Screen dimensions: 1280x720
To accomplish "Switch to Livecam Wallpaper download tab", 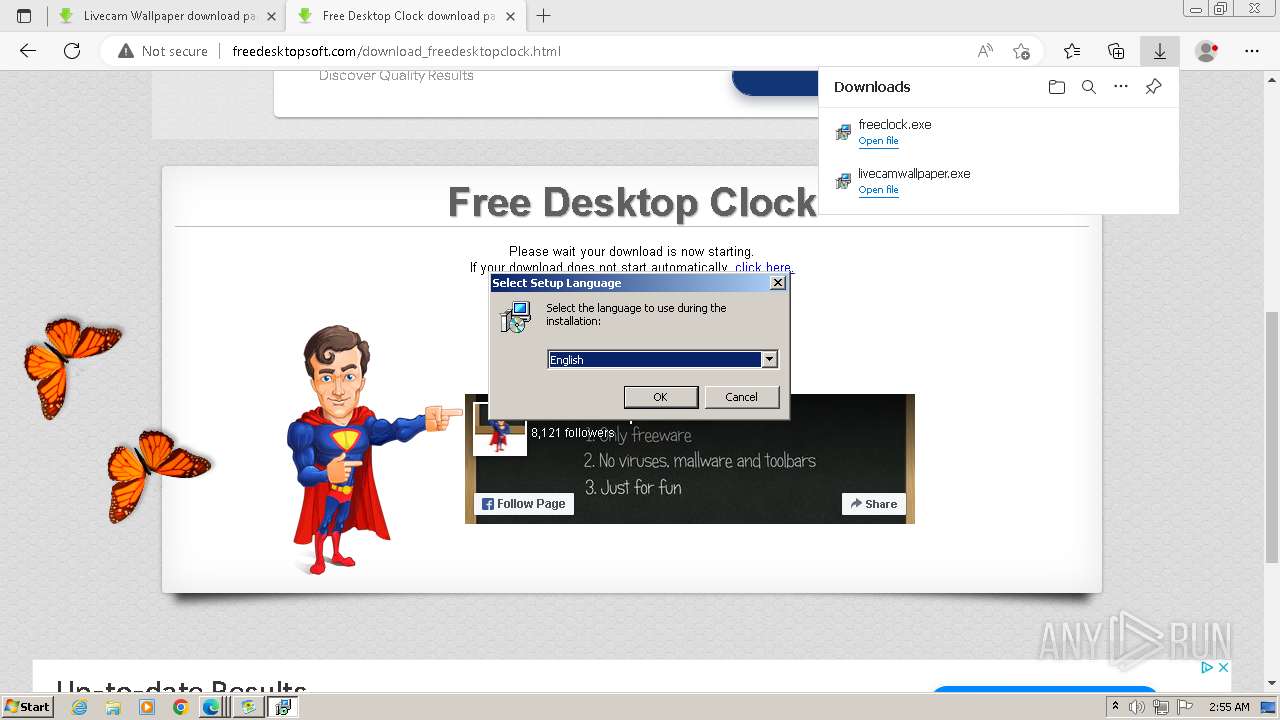I will pyautogui.click(x=166, y=16).
